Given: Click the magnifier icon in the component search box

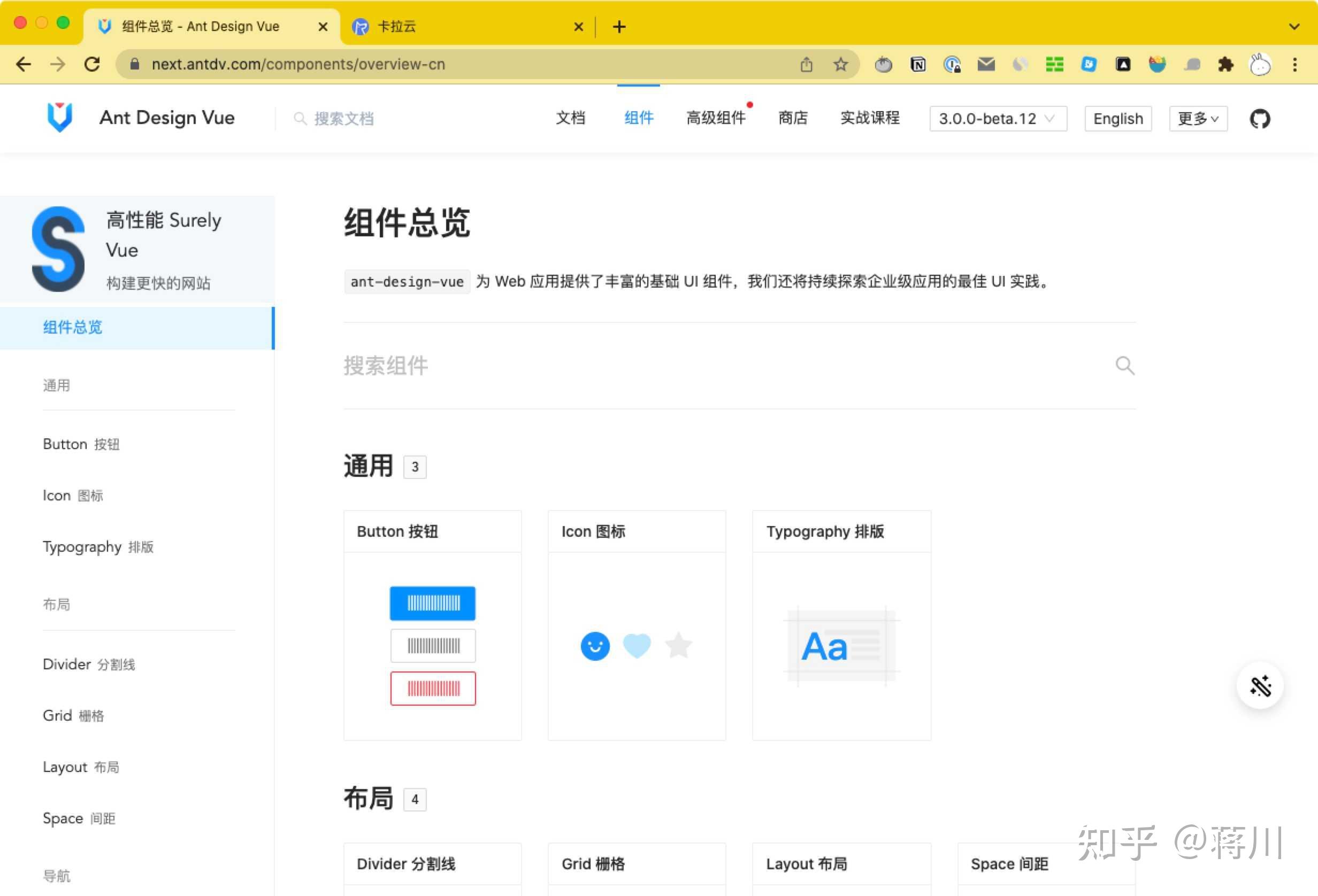Looking at the screenshot, I should coord(1125,366).
